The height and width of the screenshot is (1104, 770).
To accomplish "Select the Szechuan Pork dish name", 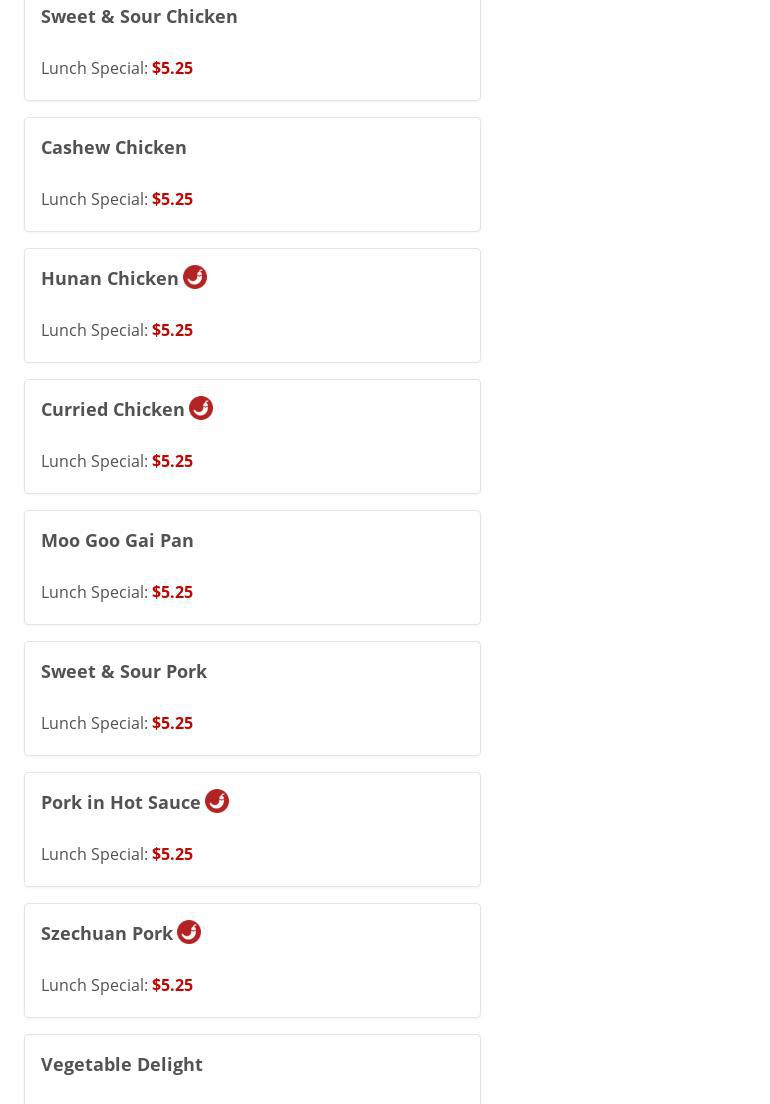I will coord(107,934).
